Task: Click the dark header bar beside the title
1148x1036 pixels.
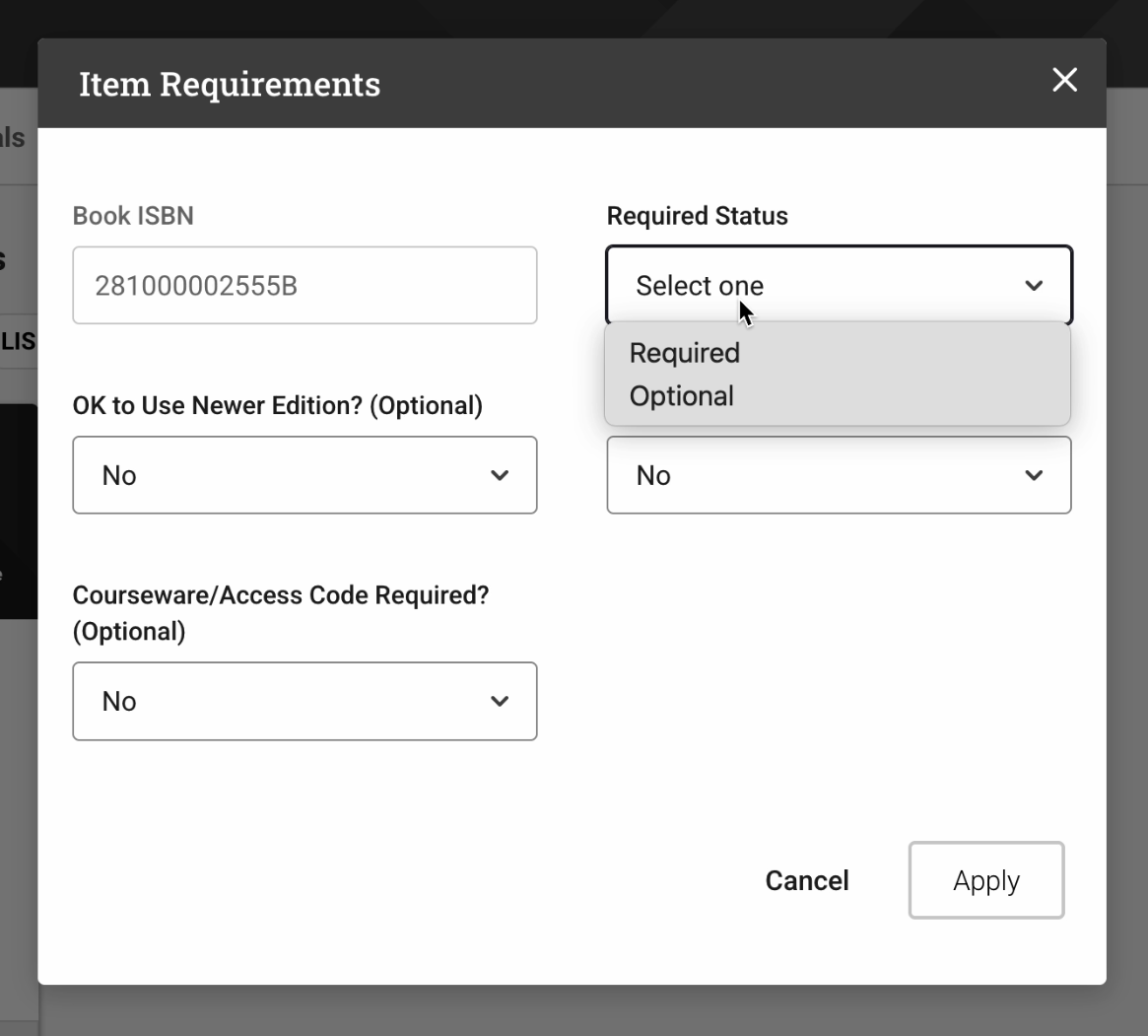Action: 690,84
